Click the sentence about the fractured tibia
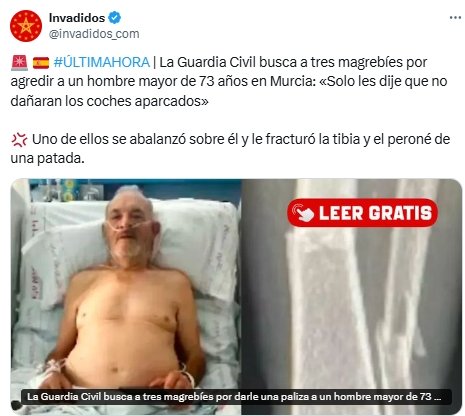This screenshot has width=465, height=416. pyautogui.click(x=230, y=149)
